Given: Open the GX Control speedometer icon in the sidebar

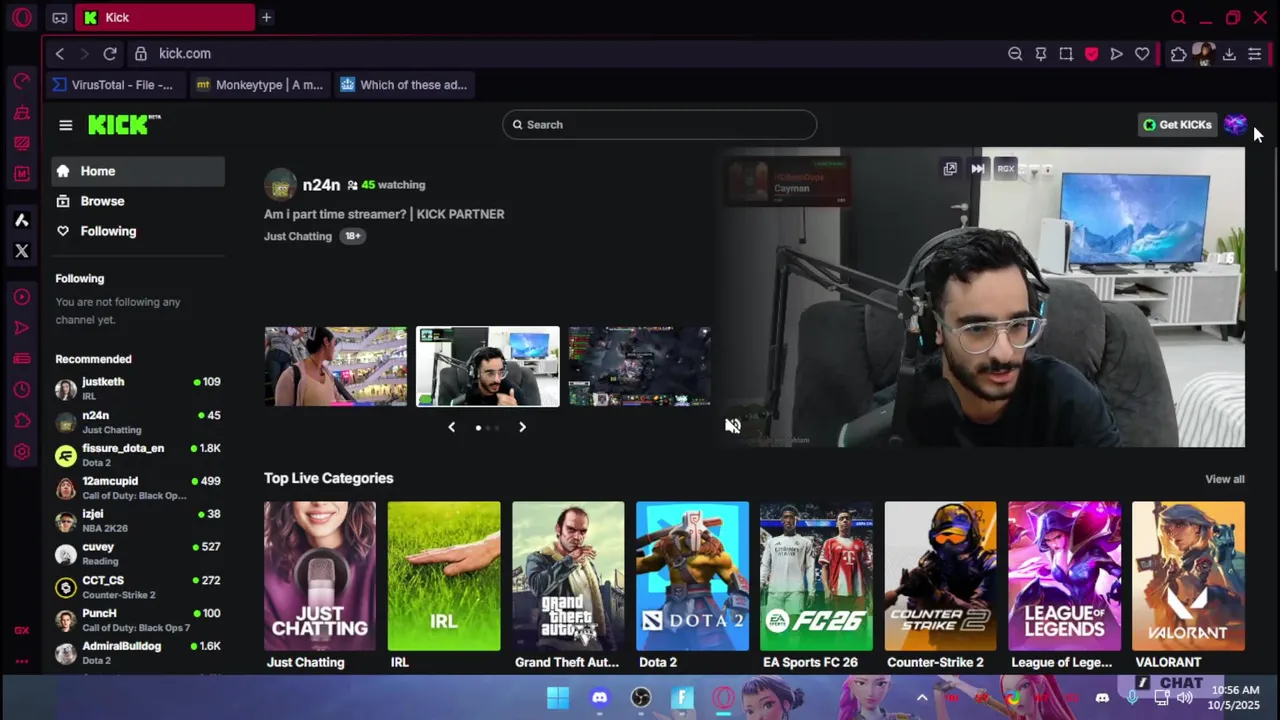Looking at the screenshot, I should (x=22, y=81).
